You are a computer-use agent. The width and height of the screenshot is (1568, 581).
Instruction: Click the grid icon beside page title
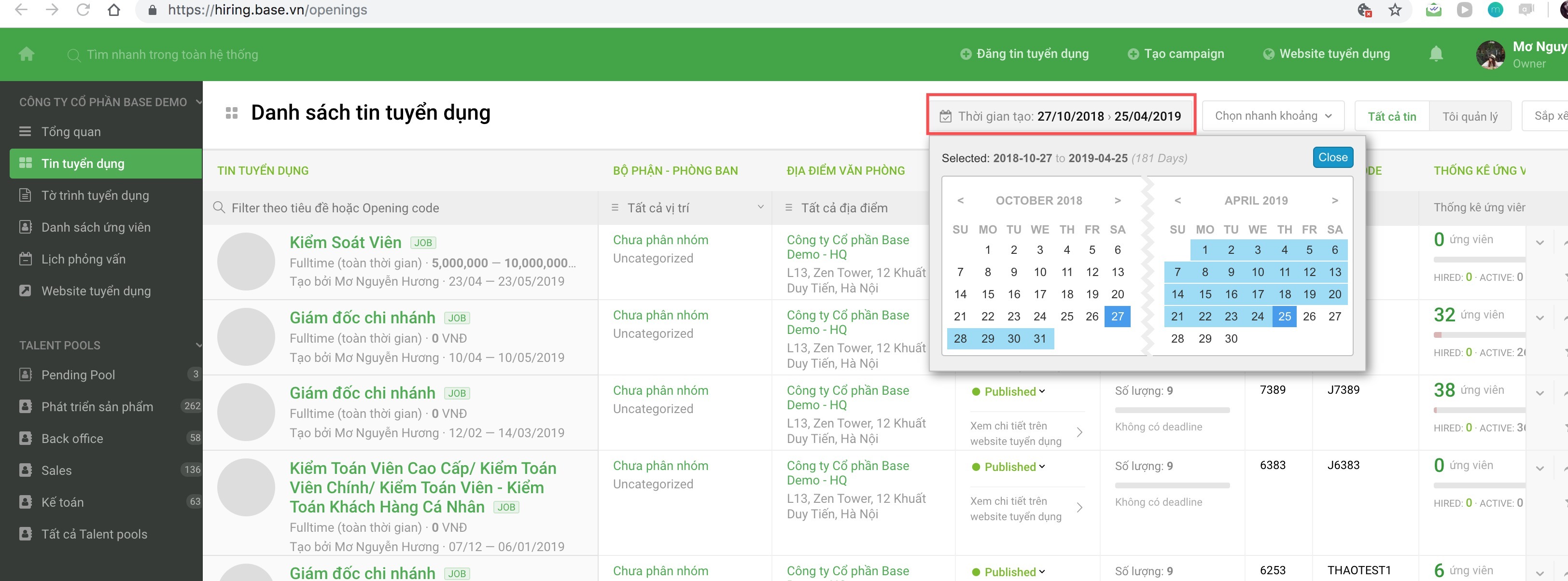point(231,113)
